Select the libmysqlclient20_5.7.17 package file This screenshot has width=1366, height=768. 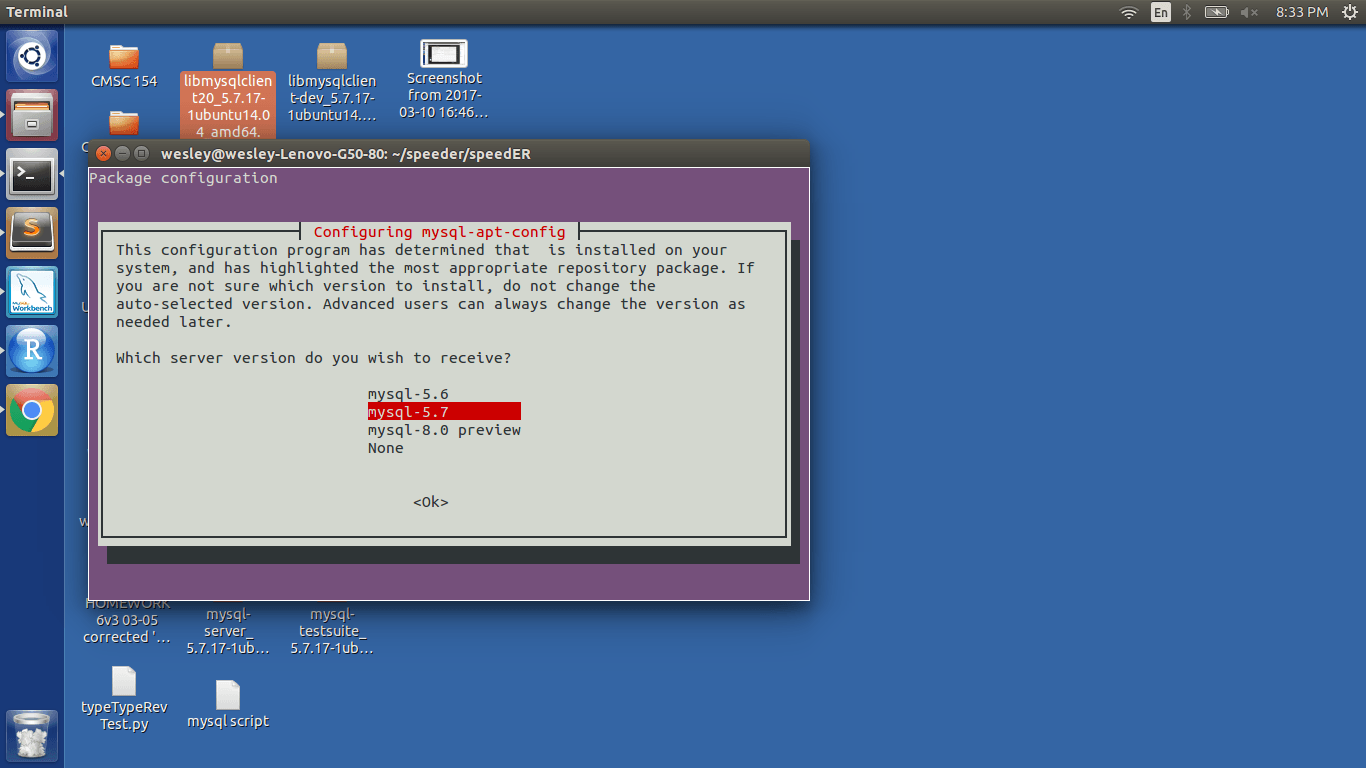228,91
